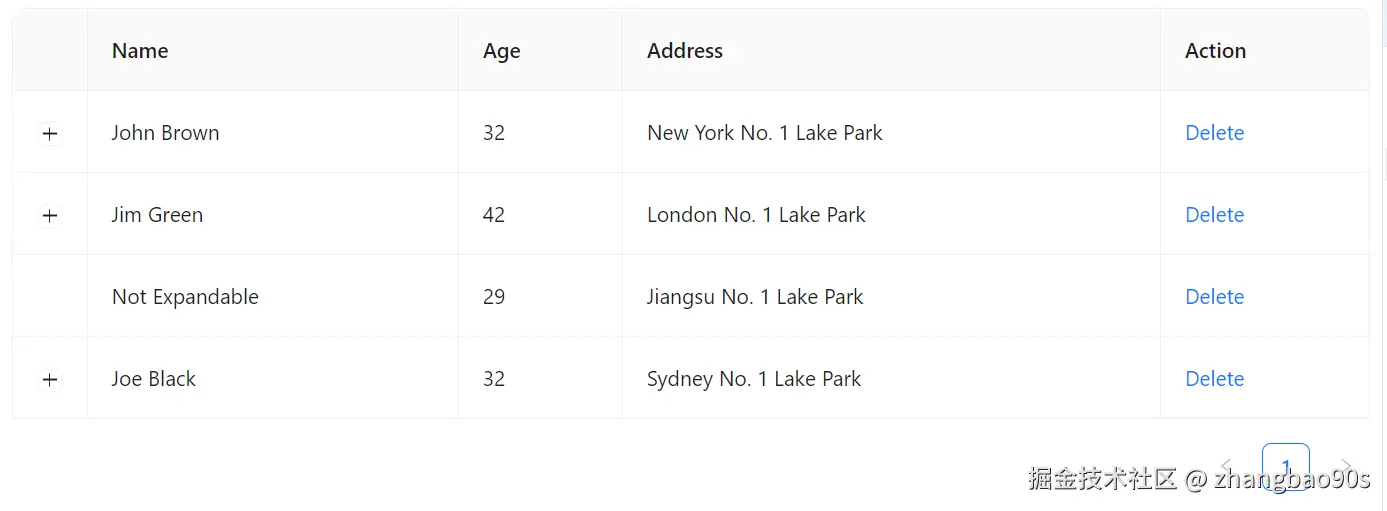The image size is (1387, 511).
Task: Expand the Joe Black row
Action: click(x=50, y=379)
